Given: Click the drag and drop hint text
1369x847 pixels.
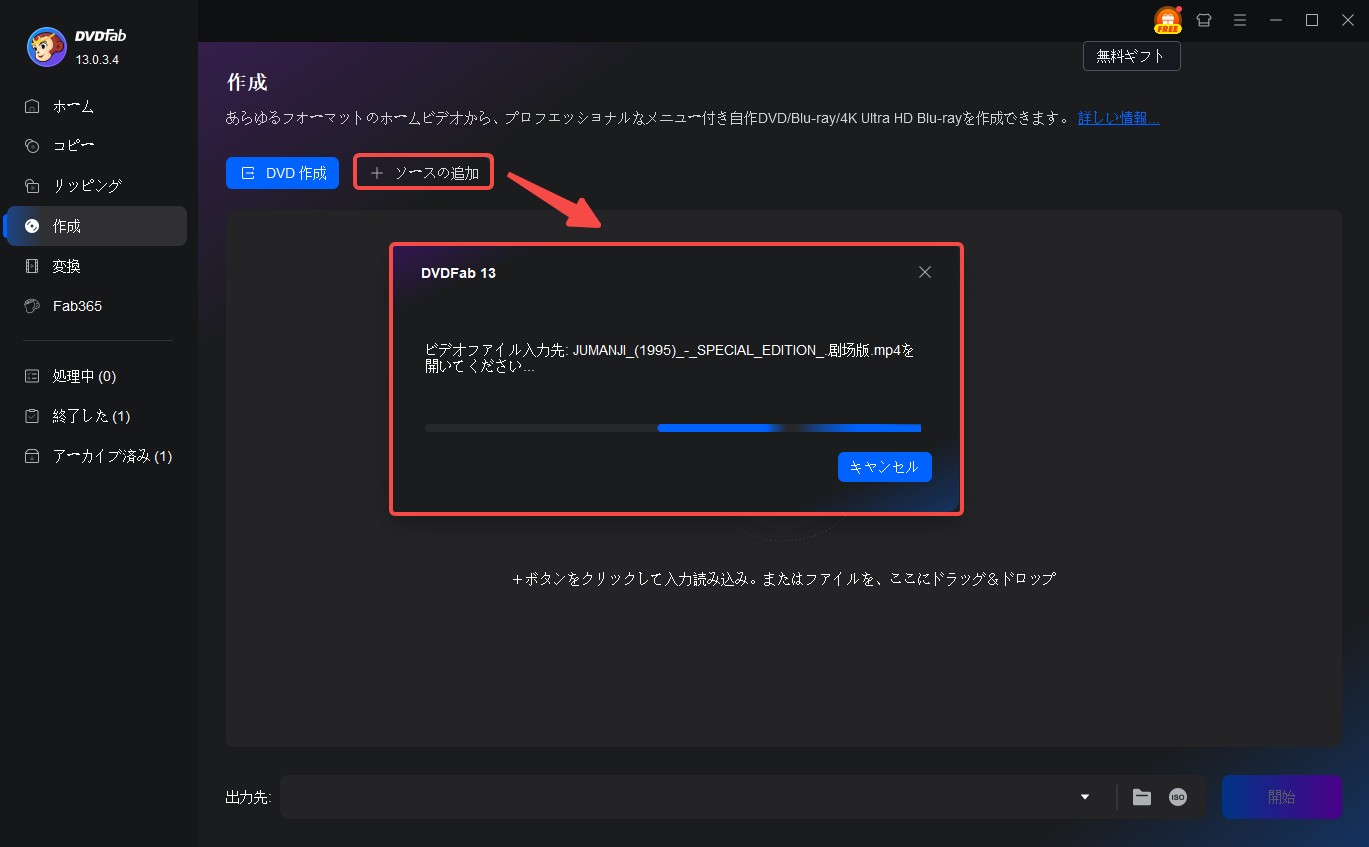Looking at the screenshot, I should [x=784, y=579].
